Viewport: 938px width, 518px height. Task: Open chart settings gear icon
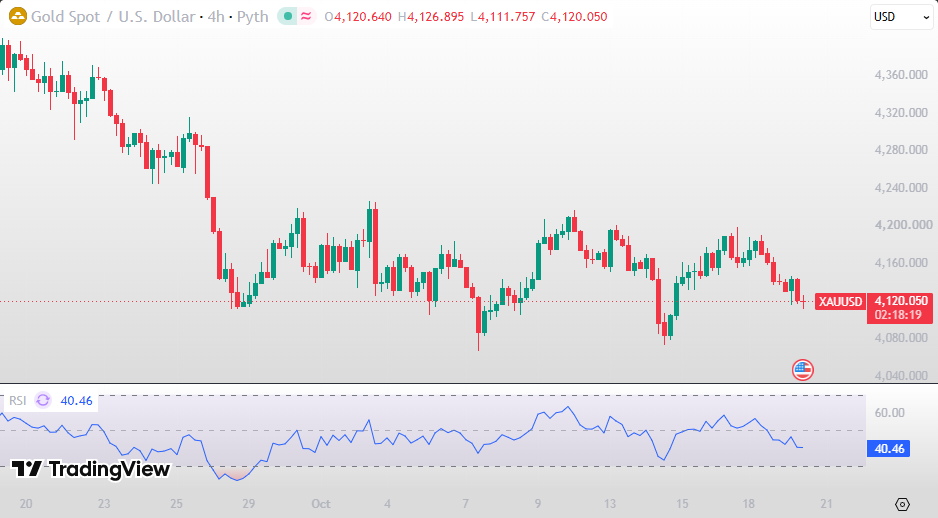point(902,504)
